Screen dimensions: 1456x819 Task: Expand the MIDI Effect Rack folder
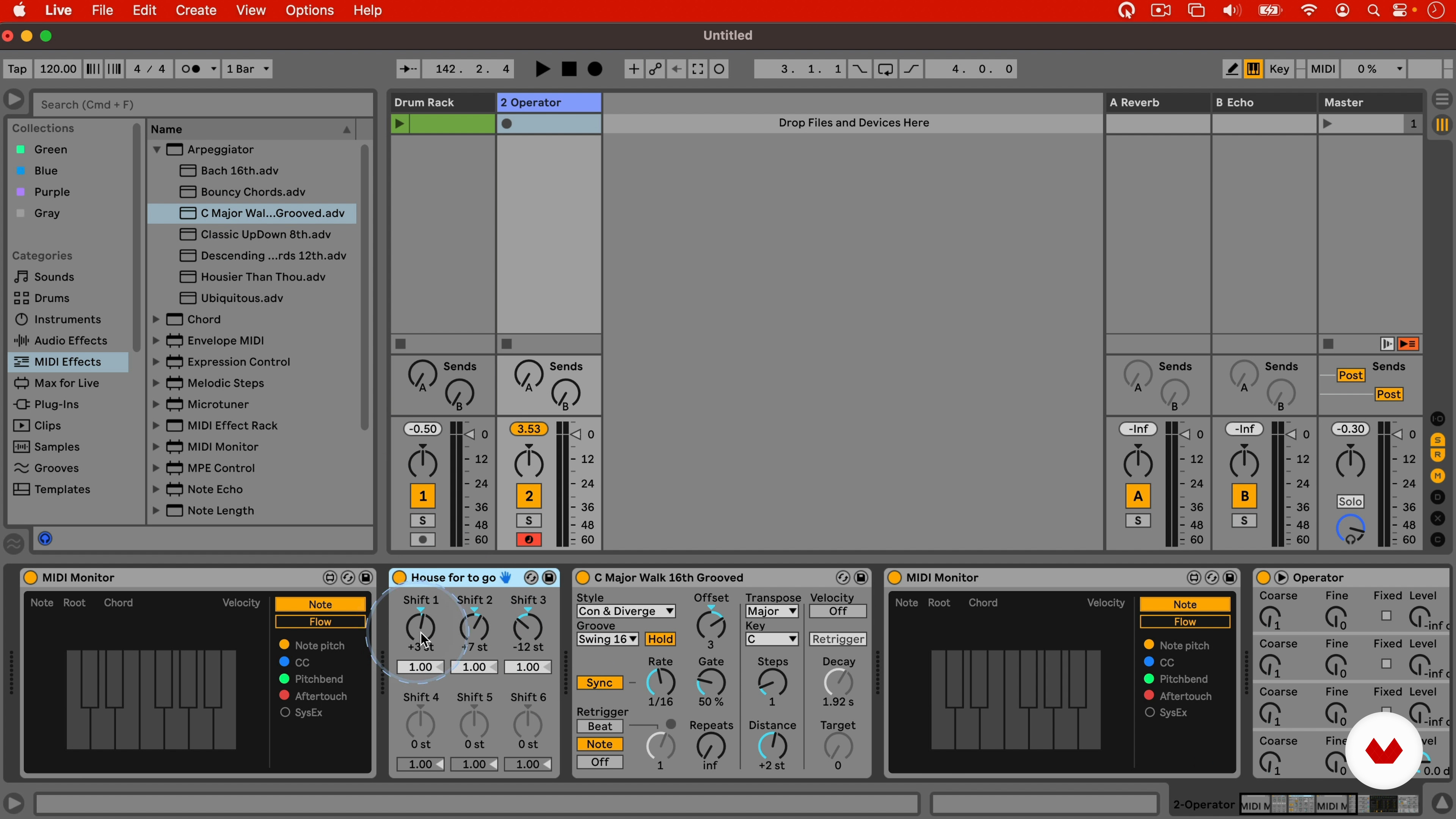point(156,425)
